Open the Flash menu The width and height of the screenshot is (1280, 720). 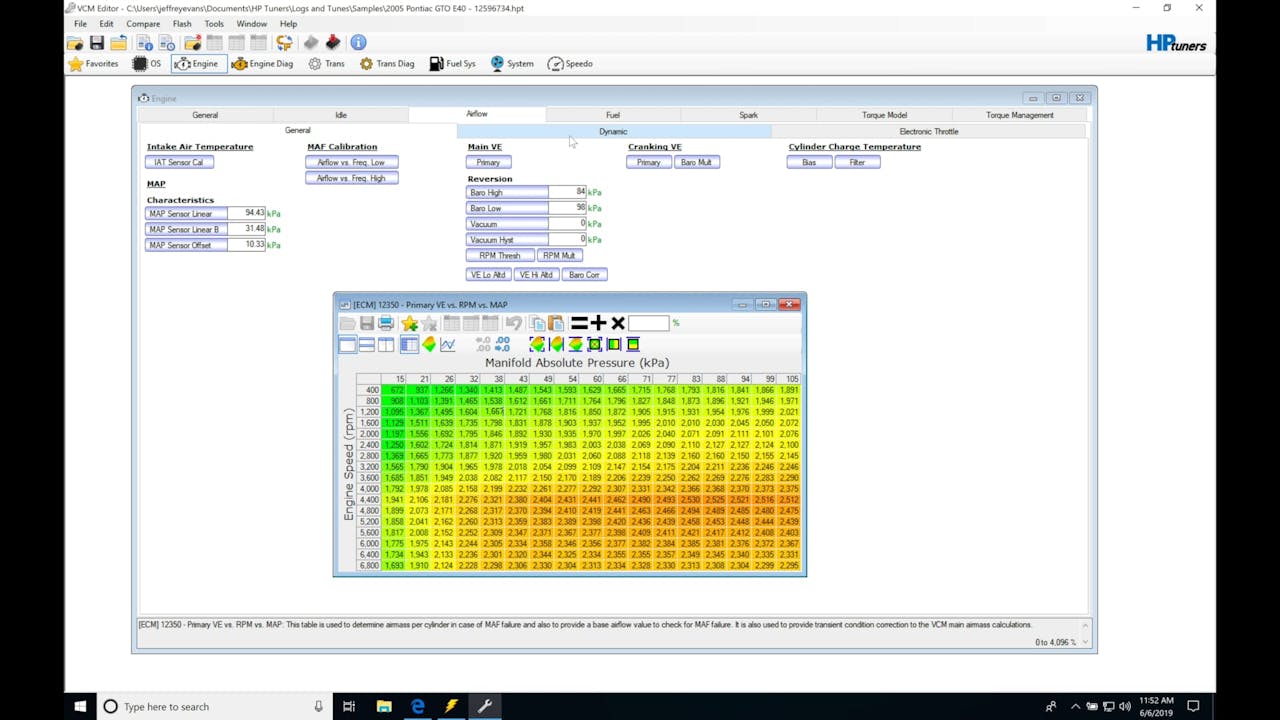tap(182, 24)
